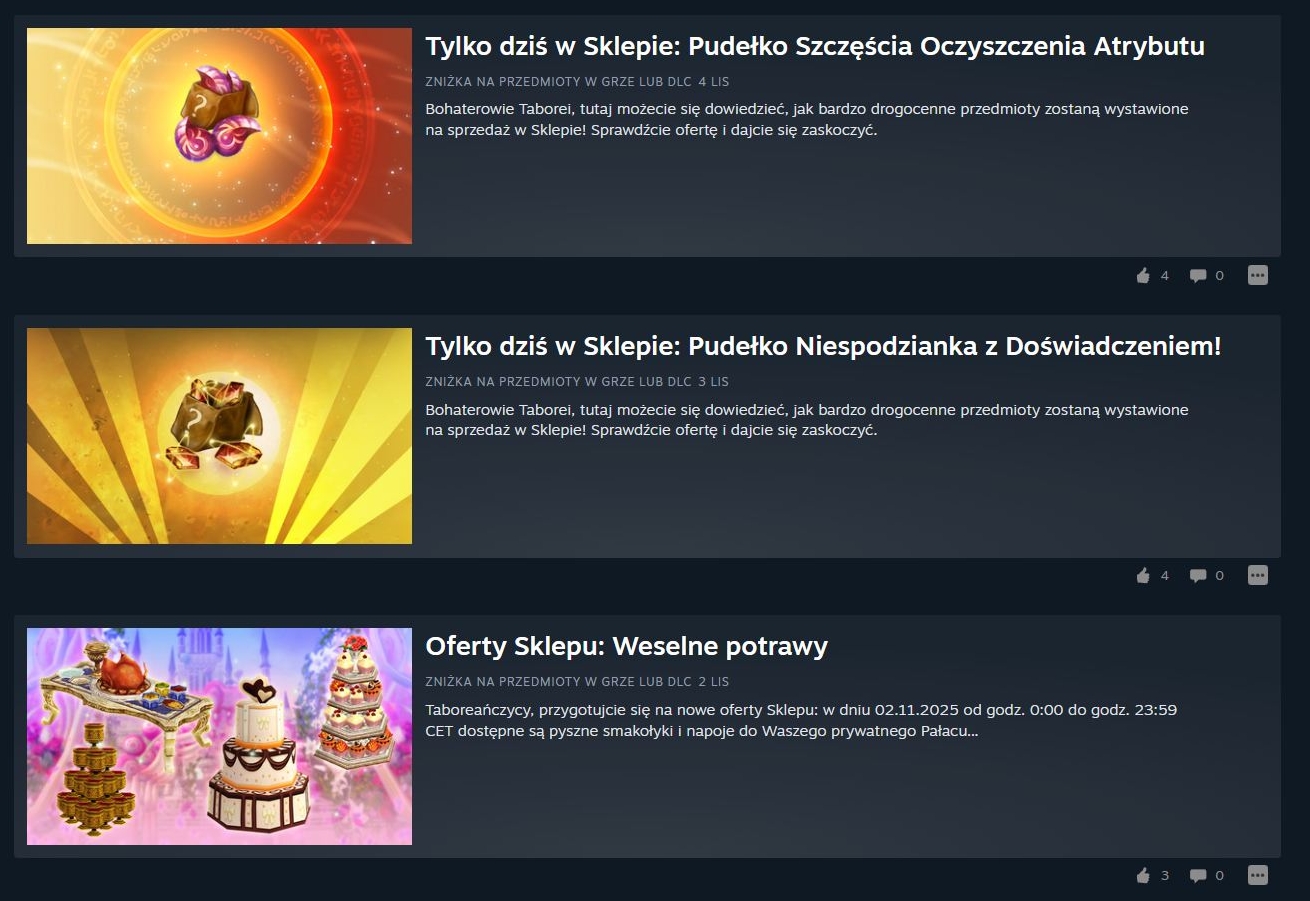Open the Oferty Sklepu: Weselne potrawy headline

click(x=626, y=647)
